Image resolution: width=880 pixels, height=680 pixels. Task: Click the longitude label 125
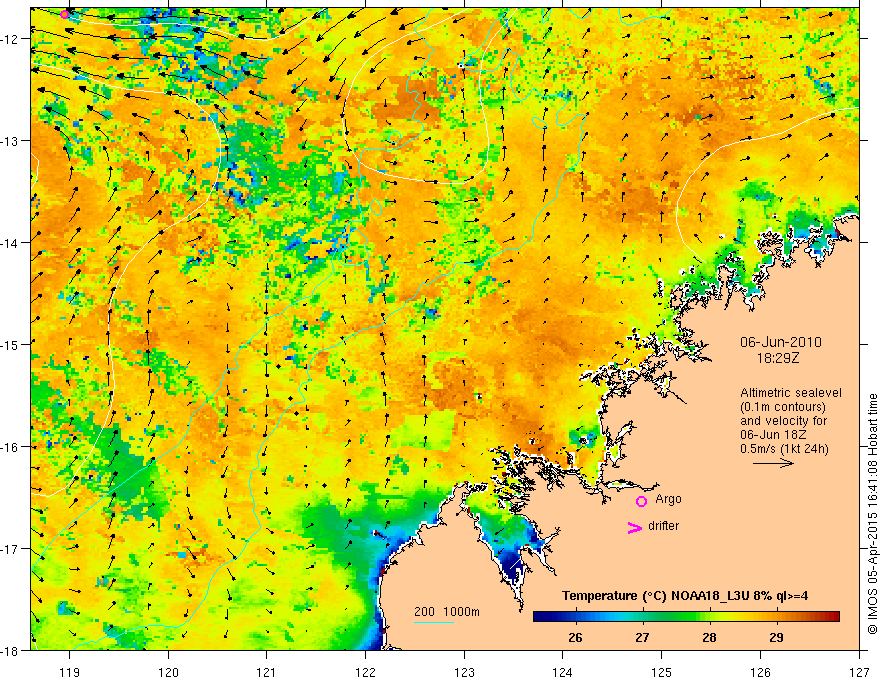(662, 672)
